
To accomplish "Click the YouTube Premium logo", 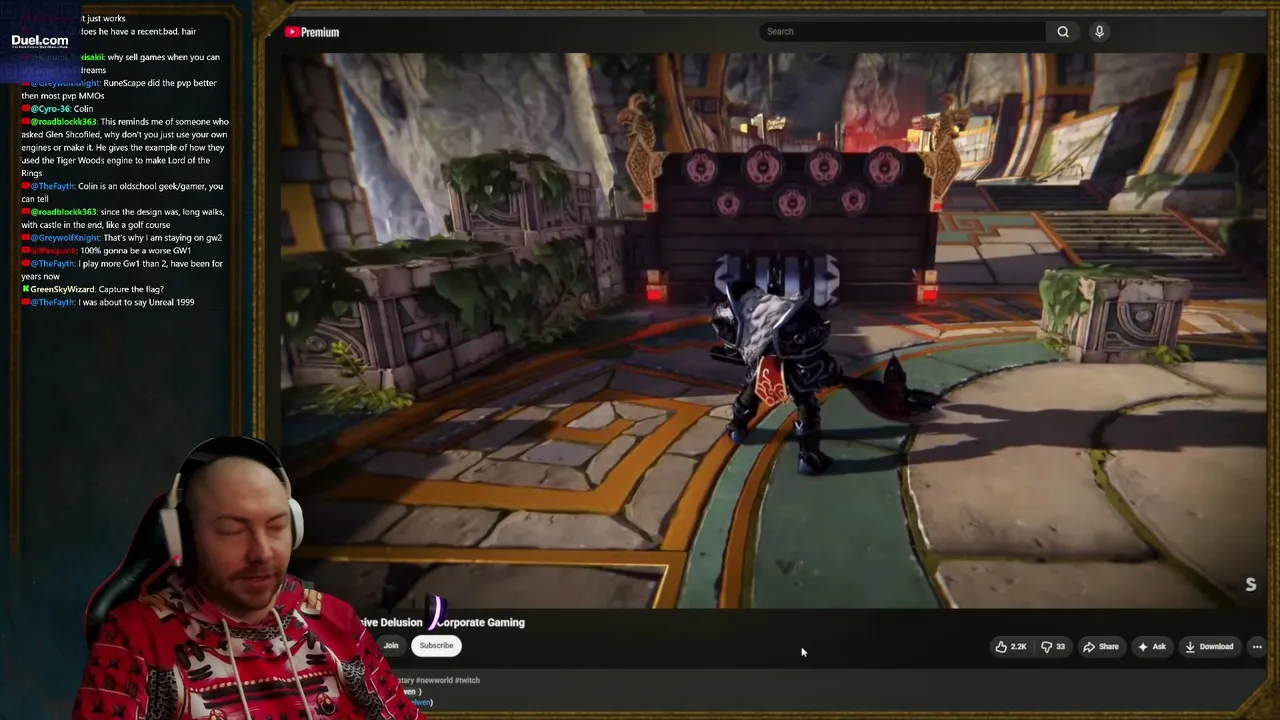I will point(312,32).
